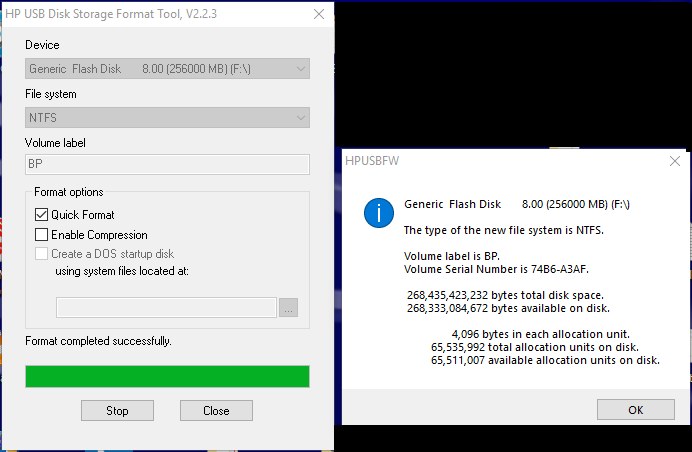Viewport: 692px width, 452px height.
Task: Click the Generic Flash Disk line in HPUSBFW dialog
Action: 517,204
